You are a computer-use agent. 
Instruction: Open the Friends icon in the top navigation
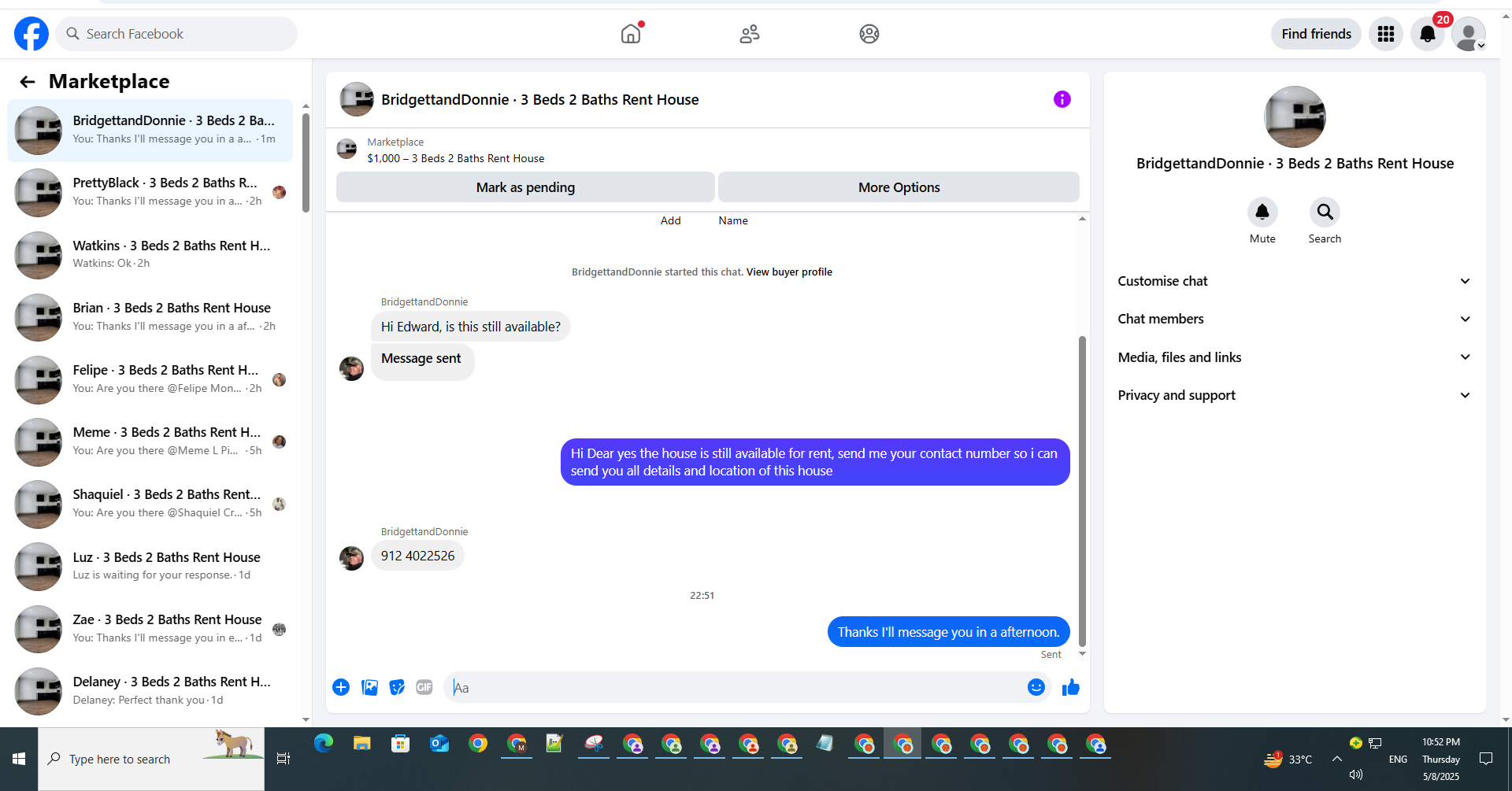tap(750, 34)
